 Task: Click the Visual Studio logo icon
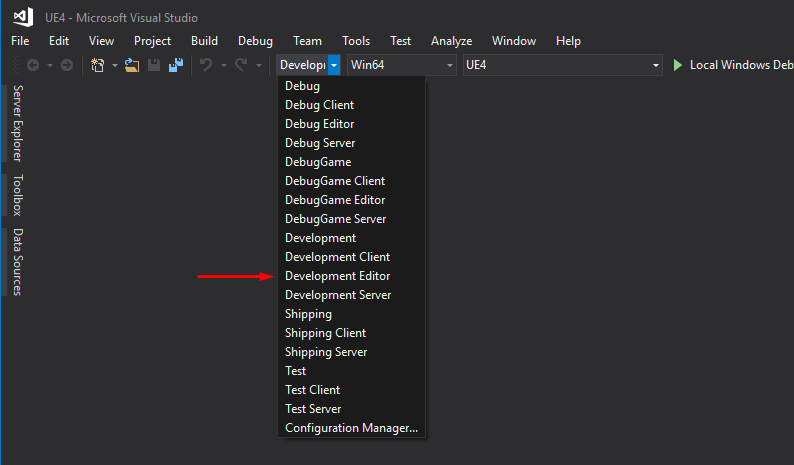[23, 17]
